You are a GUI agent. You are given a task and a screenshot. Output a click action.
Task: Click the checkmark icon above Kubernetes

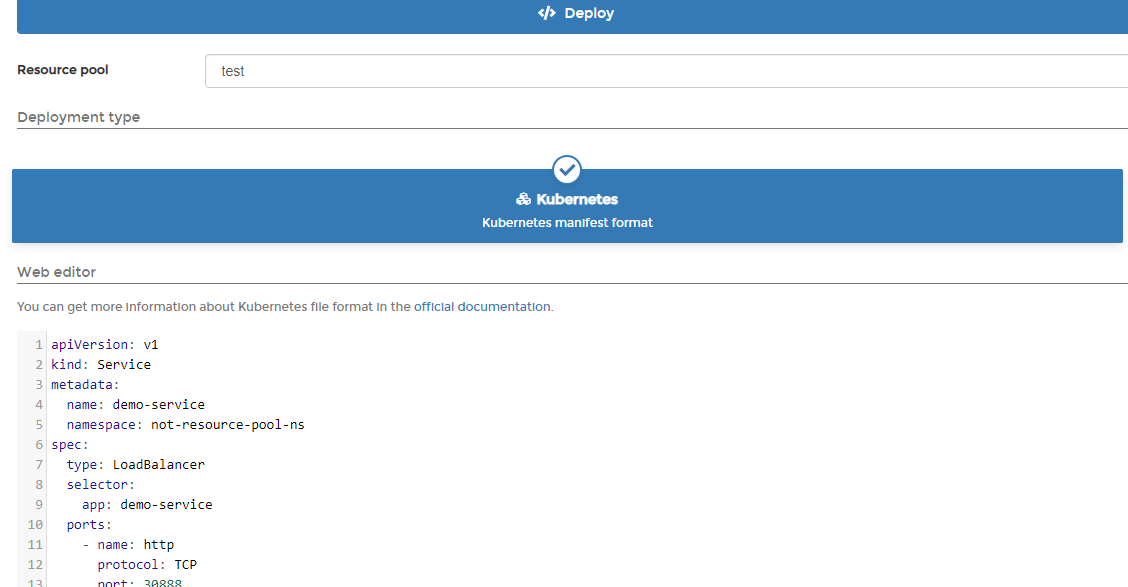click(x=567, y=170)
